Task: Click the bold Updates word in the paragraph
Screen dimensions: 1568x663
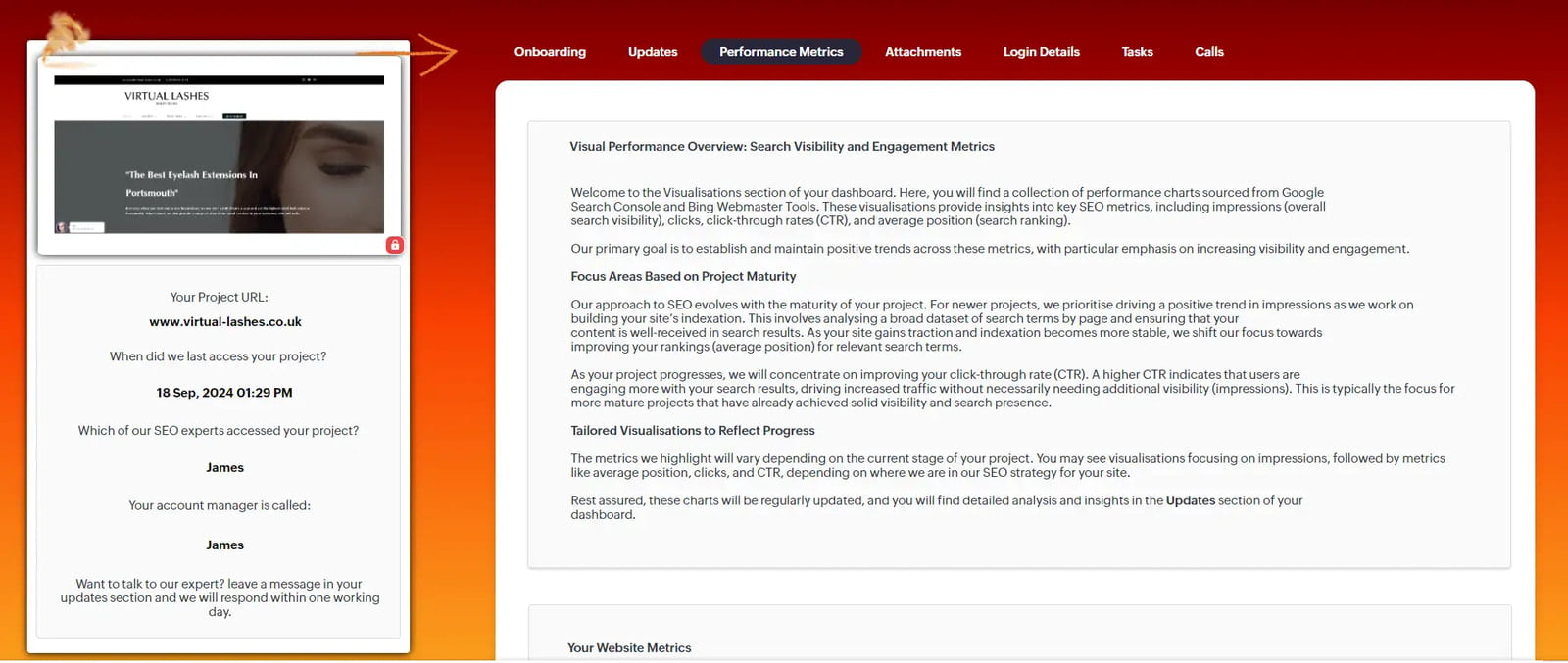Action: 1190,500
